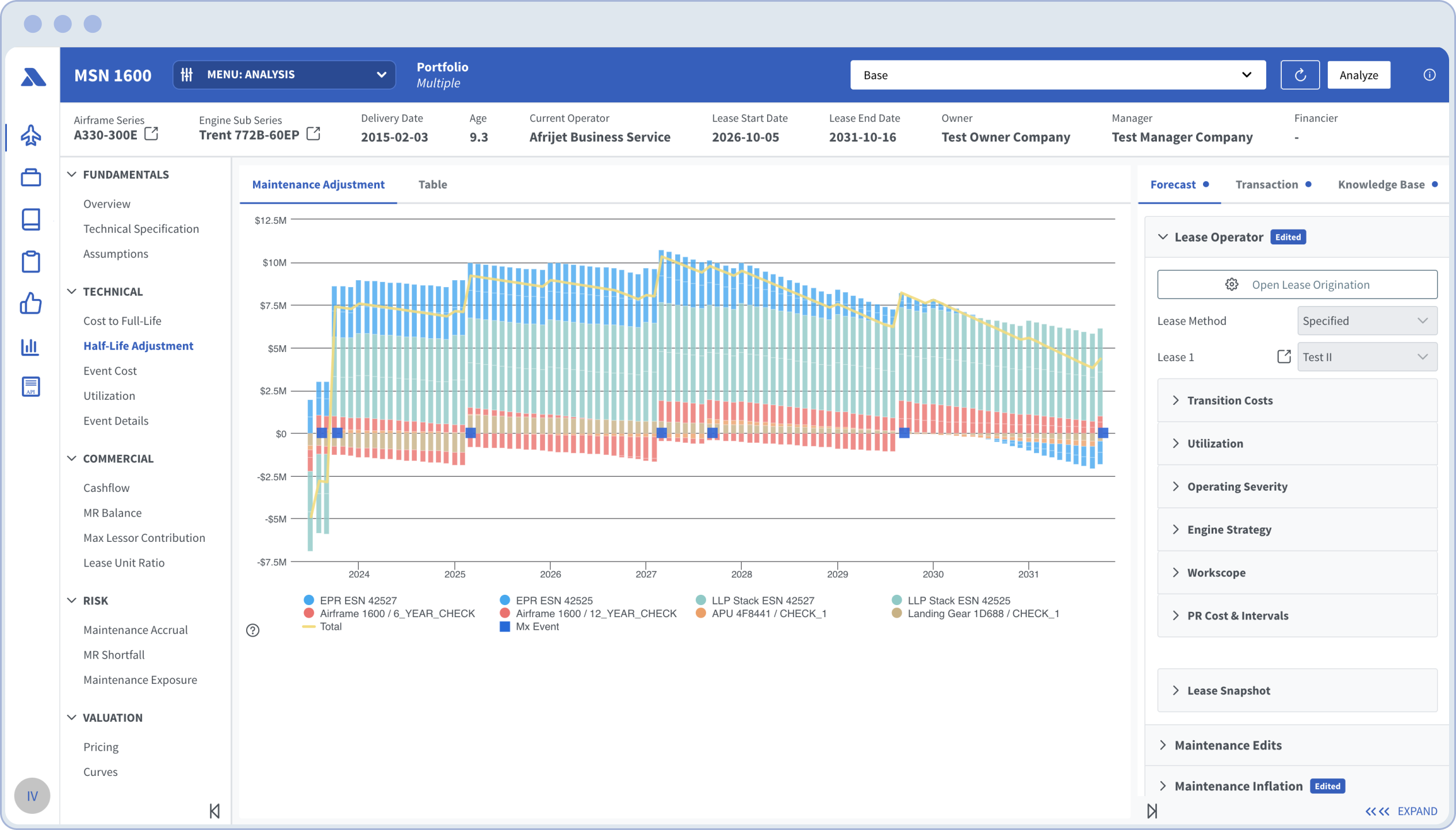Click the thumbs-up icon in the sidebar

click(29, 305)
